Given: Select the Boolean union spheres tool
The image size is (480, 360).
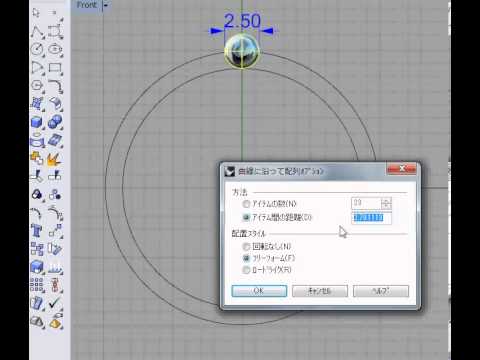Looking at the screenshot, I should 56,122.
